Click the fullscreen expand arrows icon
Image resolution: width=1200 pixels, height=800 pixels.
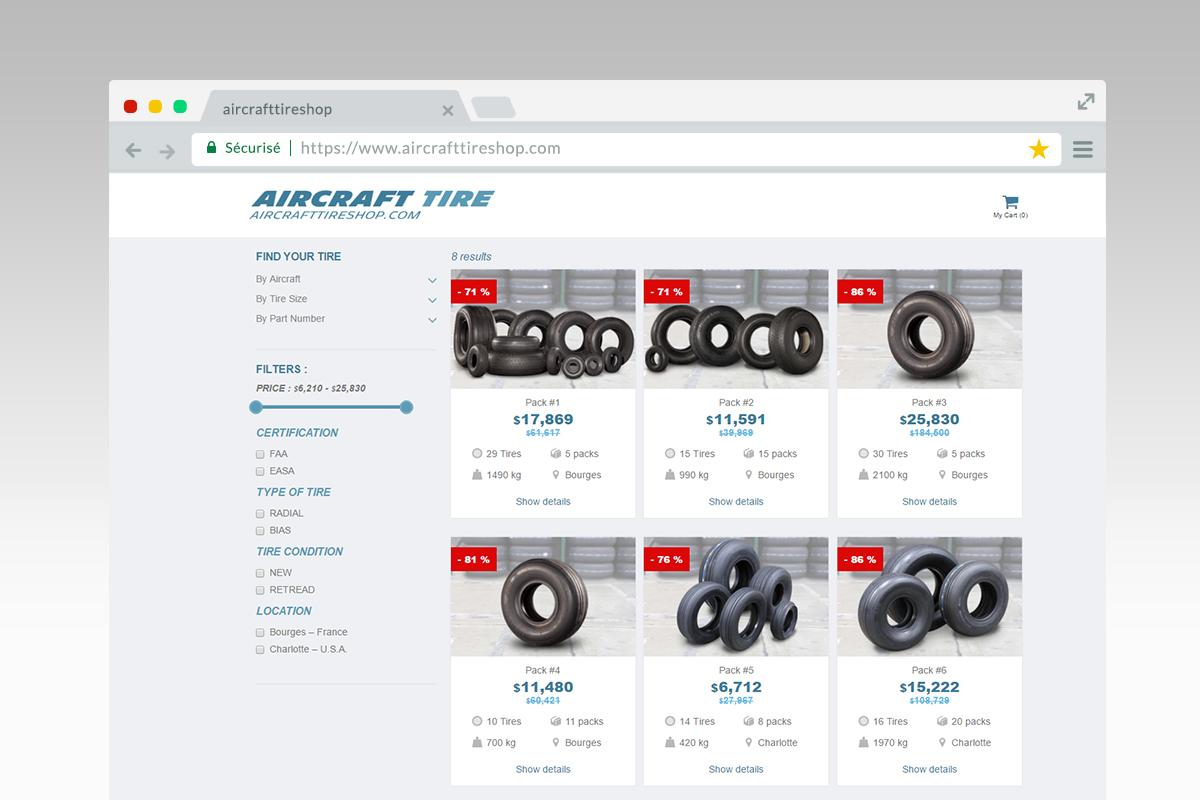[x=1086, y=101]
